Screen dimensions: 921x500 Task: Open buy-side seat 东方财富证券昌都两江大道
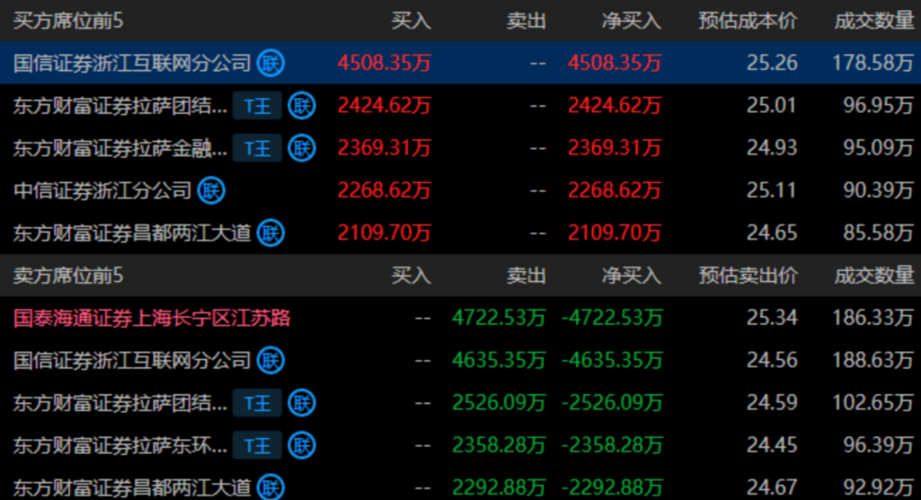[x=132, y=233]
